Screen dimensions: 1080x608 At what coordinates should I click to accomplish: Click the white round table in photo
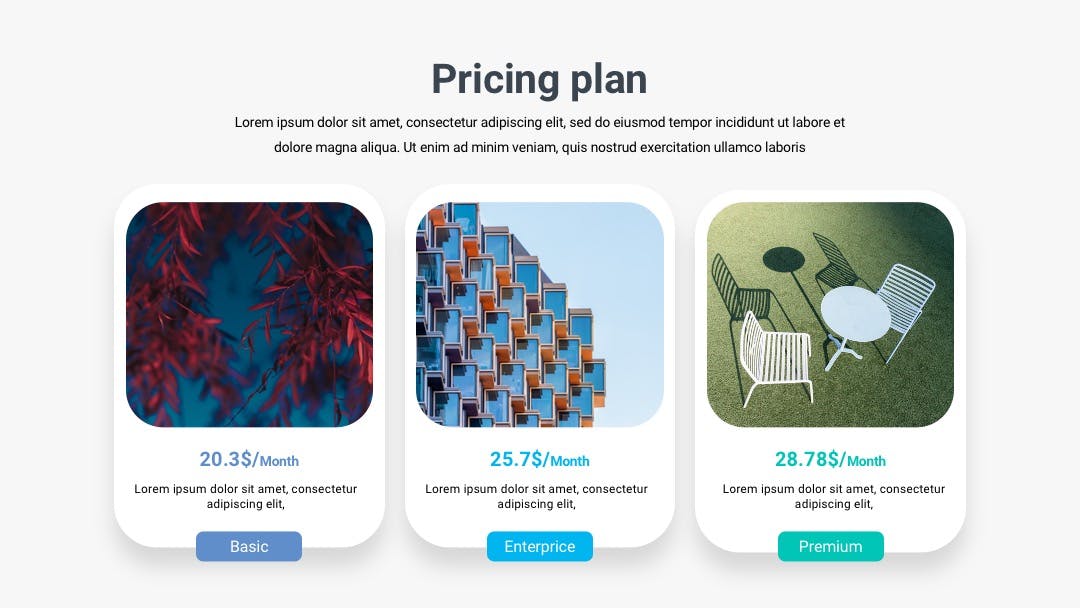[x=855, y=313]
